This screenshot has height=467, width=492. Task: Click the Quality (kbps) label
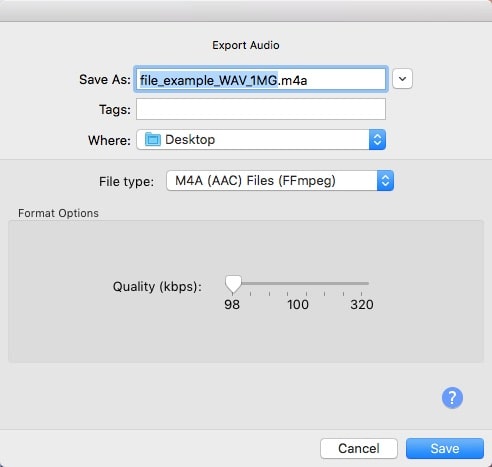(x=157, y=287)
